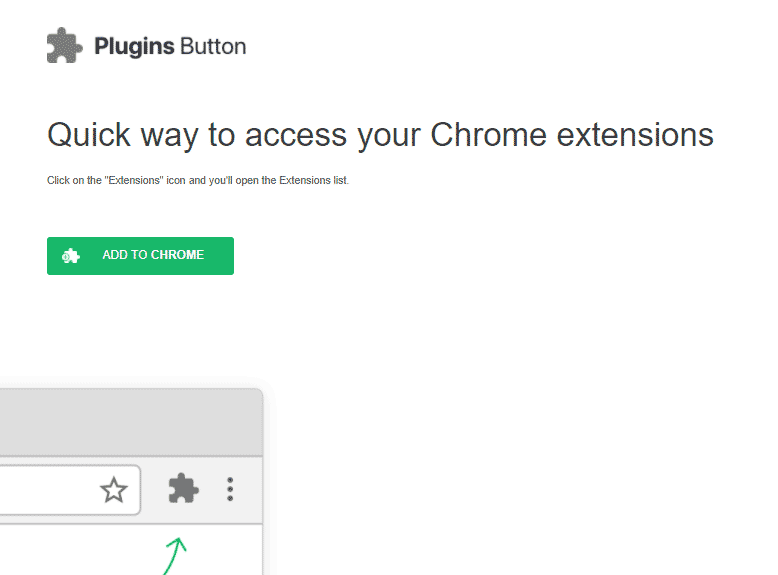
Task: Click the word "Chrome" in the headline
Action: click(x=488, y=134)
